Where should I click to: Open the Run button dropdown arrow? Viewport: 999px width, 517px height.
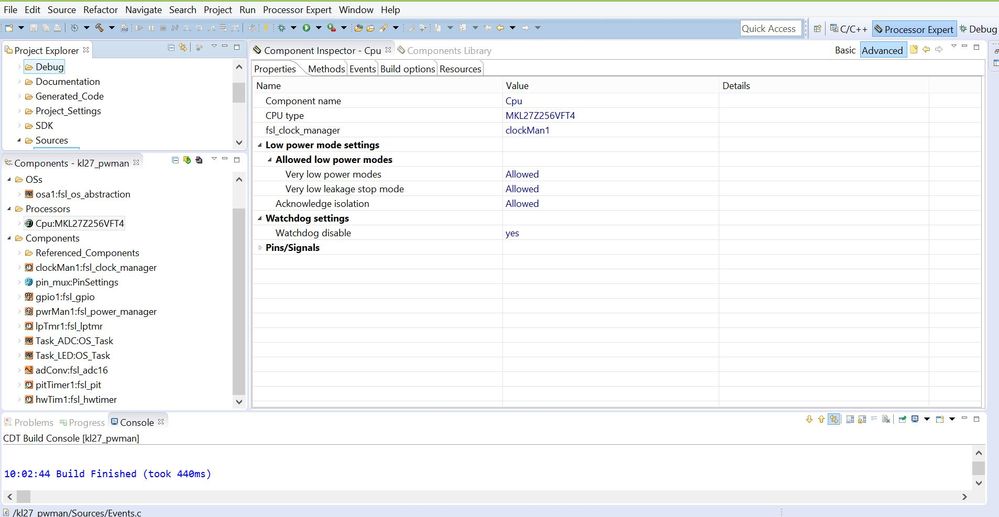(x=317, y=28)
